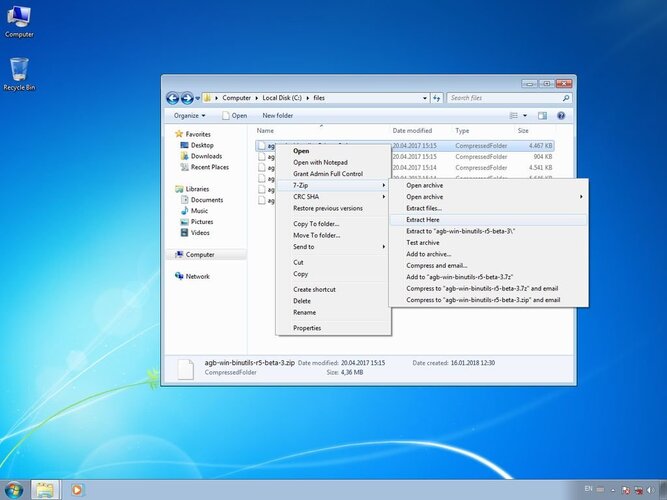Change view using the views icon
This screenshot has width=667, height=500.
[514, 116]
